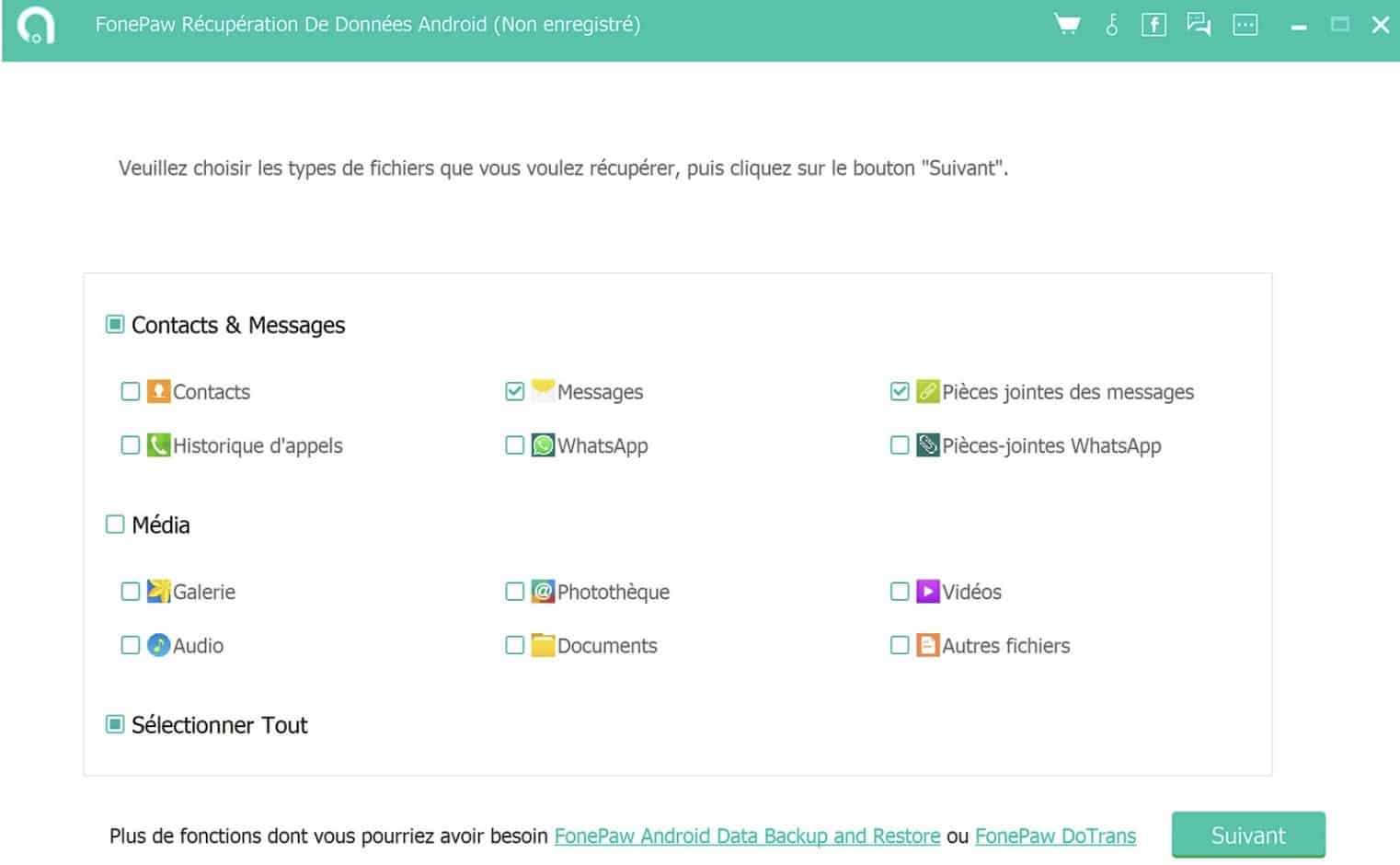Viewport: 1400px width, 865px height.
Task: Click the Vidéos purple play icon
Action: pos(928,591)
